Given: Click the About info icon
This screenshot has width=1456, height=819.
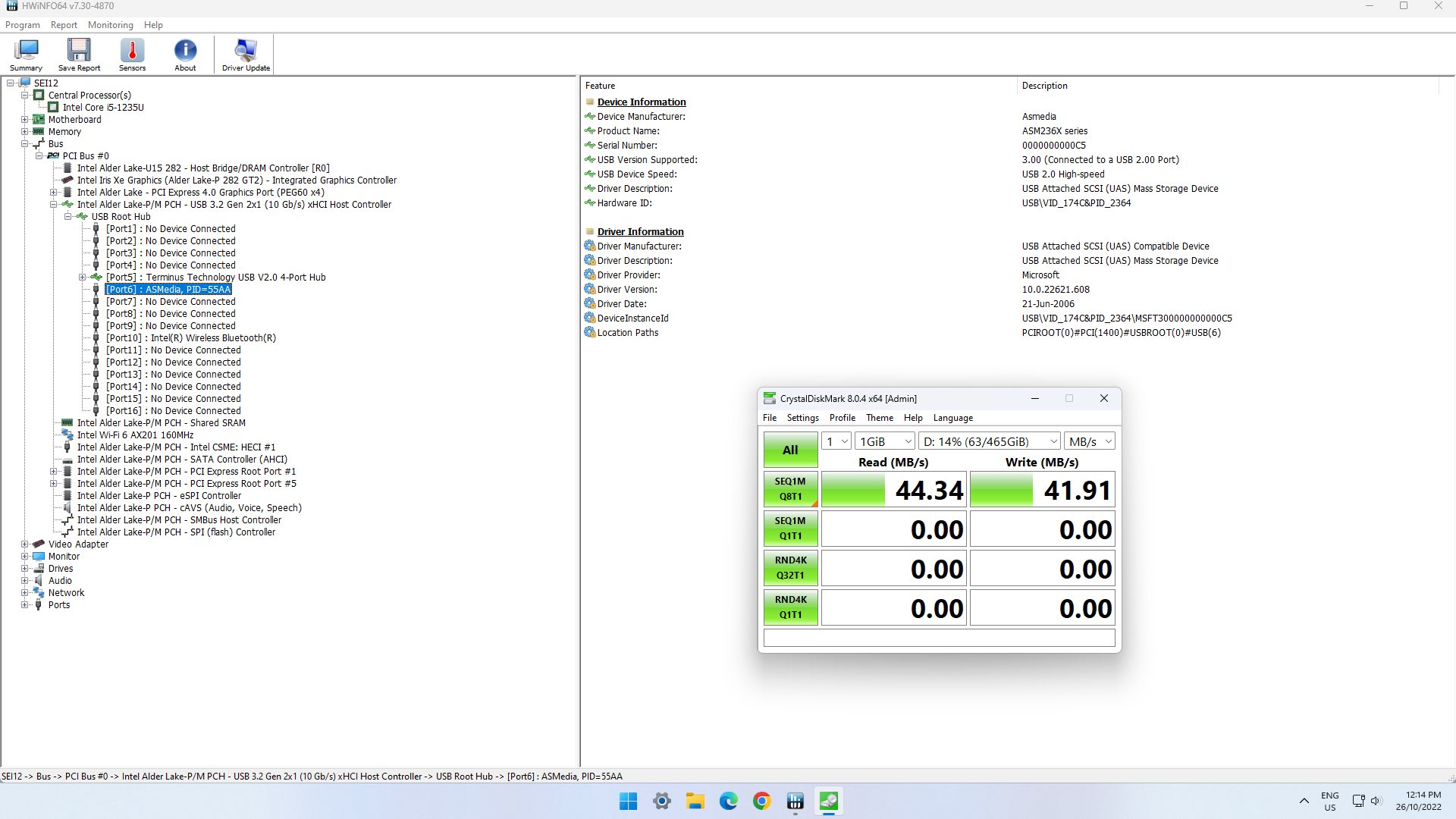Looking at the screenshot, I should pyautogui.click(x=185, y=55).
